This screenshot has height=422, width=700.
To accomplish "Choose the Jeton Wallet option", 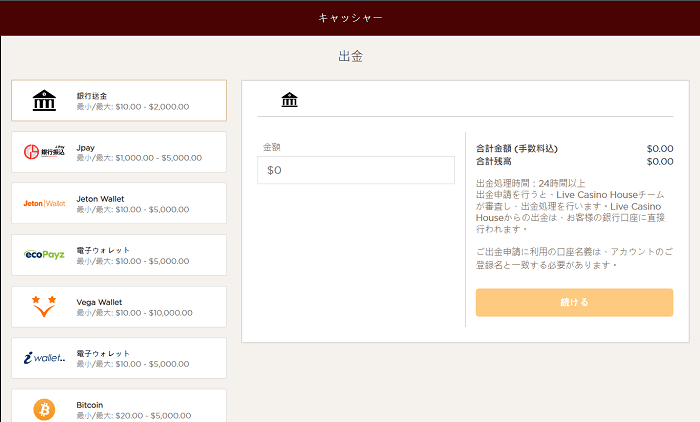I will click(119, 203).
